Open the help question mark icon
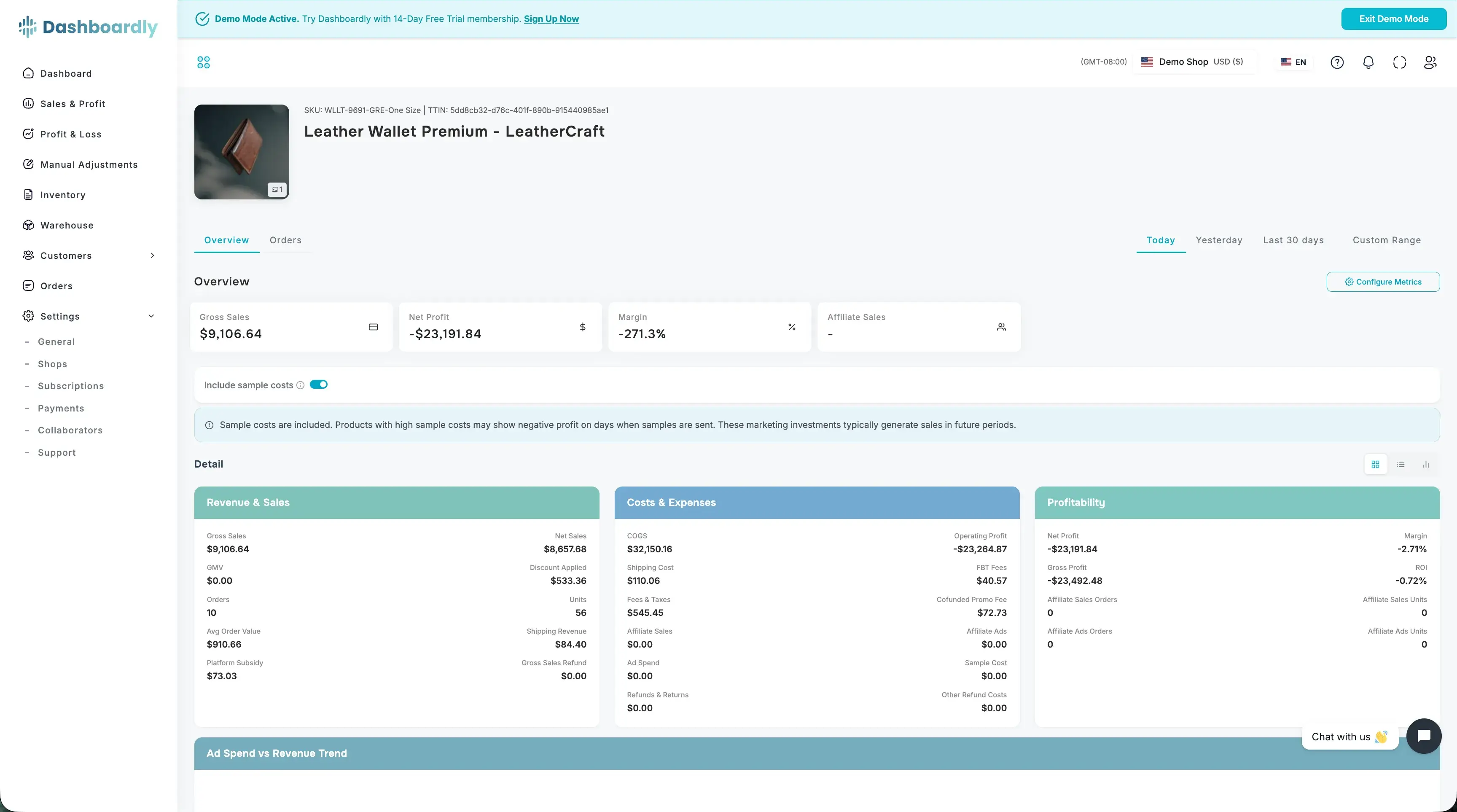1457x812 pixels. [1336, 62]
